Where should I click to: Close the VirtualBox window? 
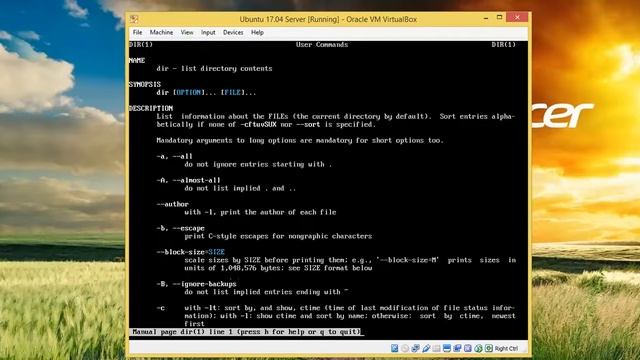[517, 17]
